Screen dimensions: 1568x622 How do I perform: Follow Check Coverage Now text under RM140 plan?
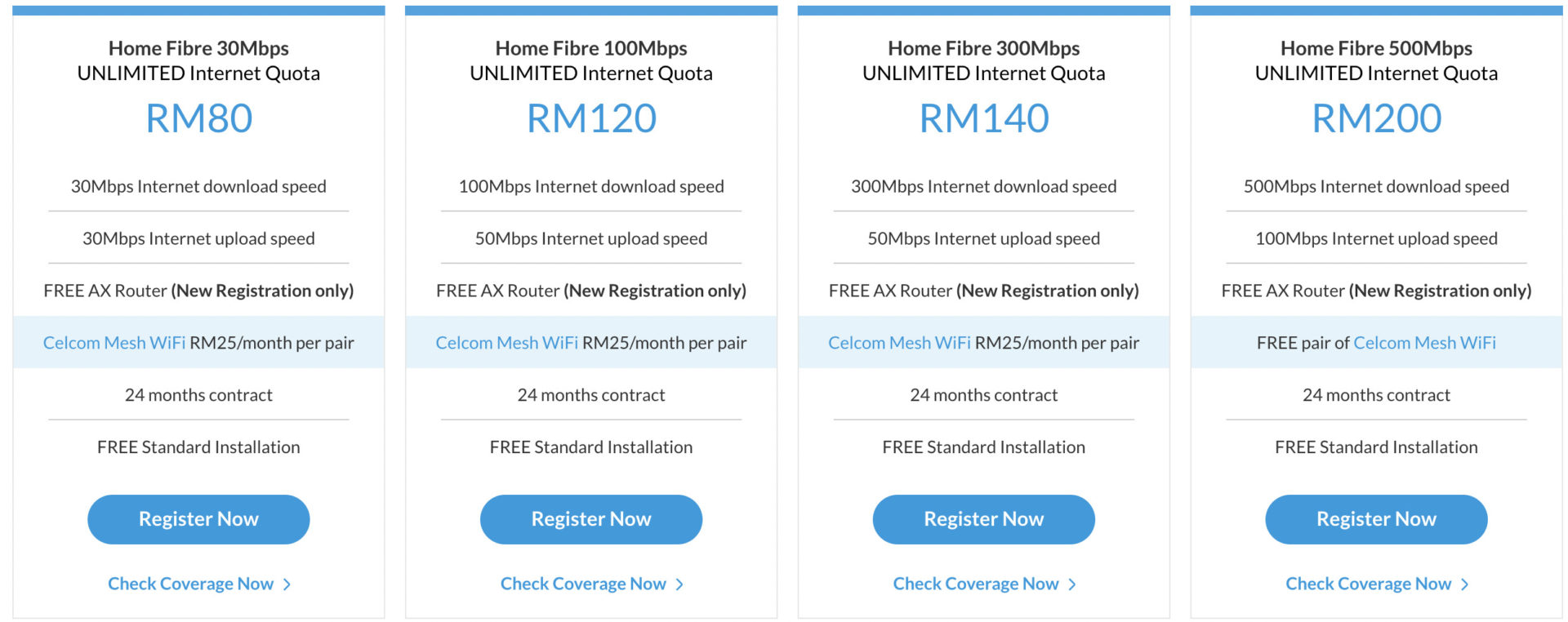(976, 584)
